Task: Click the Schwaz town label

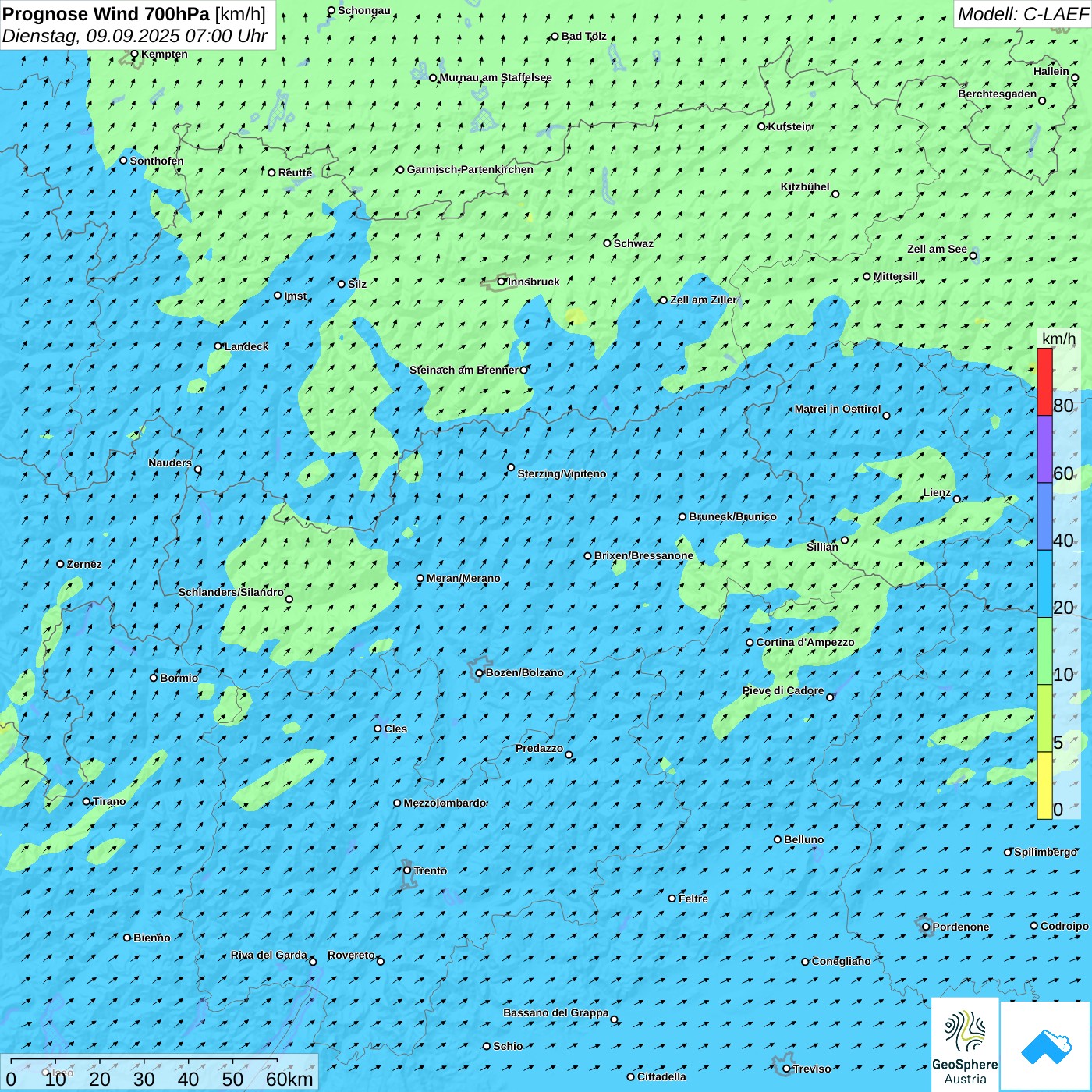Action: tap(633, 243)
